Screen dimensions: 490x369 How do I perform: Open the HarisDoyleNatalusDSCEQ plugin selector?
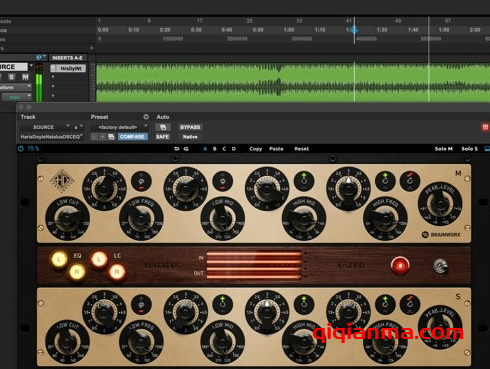tap(52, 137)
